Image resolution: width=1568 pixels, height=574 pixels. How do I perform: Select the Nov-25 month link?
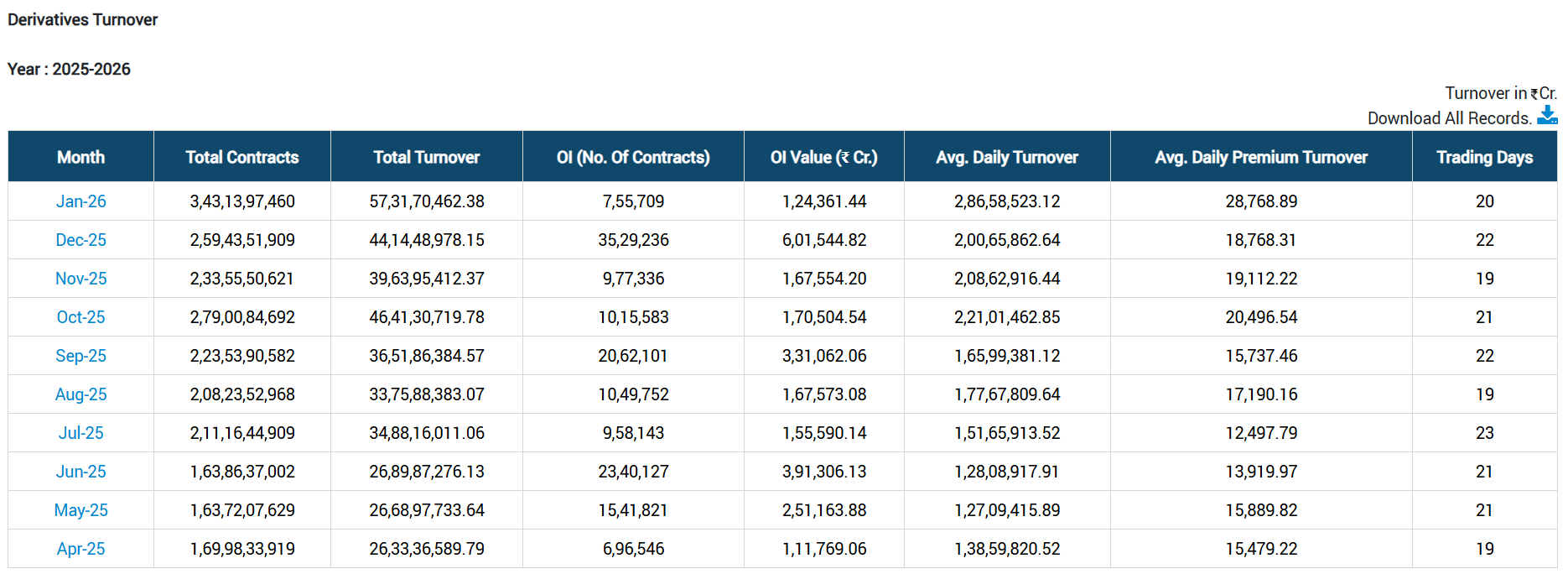(80, 279)
